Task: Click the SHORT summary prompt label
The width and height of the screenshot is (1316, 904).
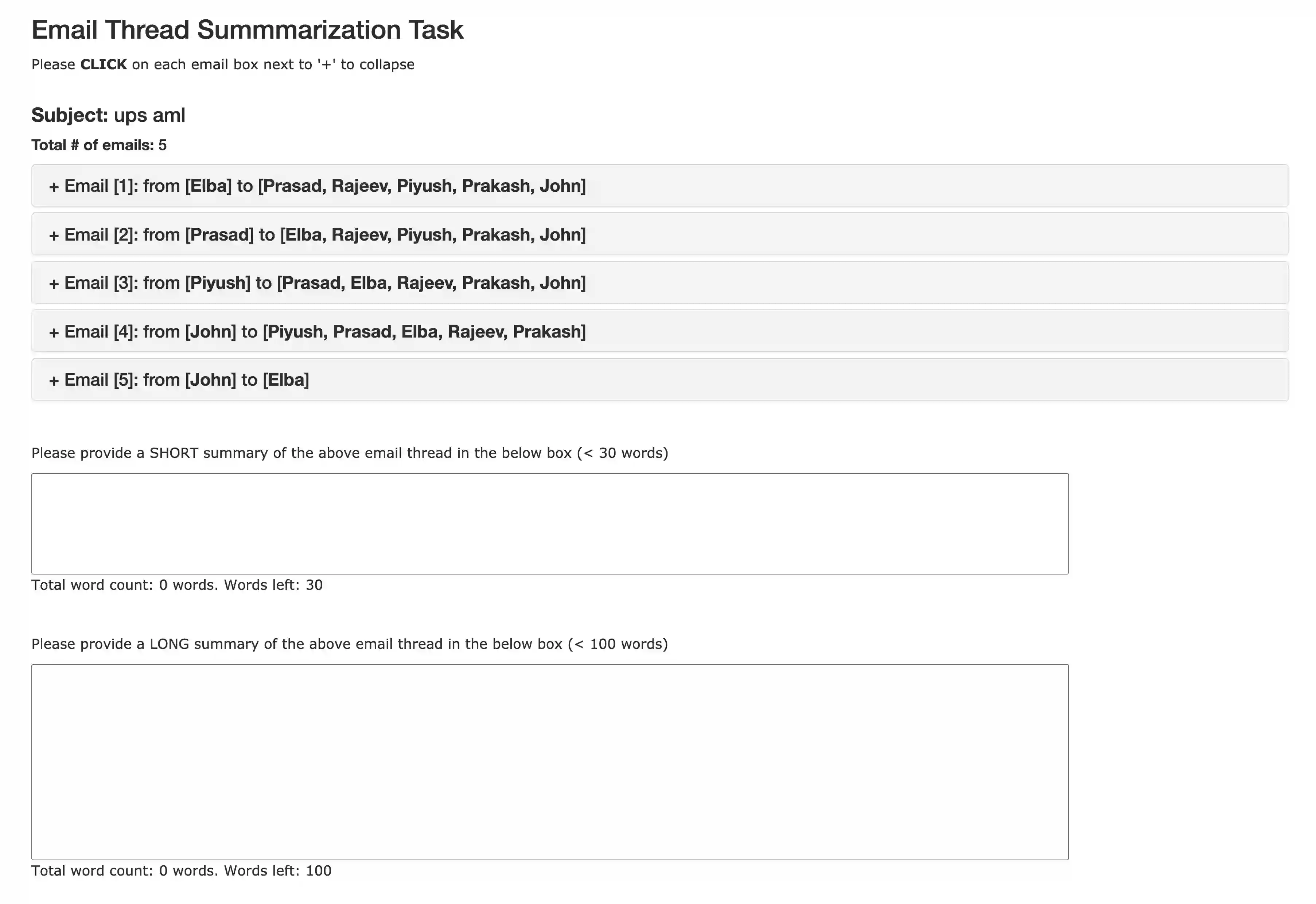Action: tap(350, 453)
